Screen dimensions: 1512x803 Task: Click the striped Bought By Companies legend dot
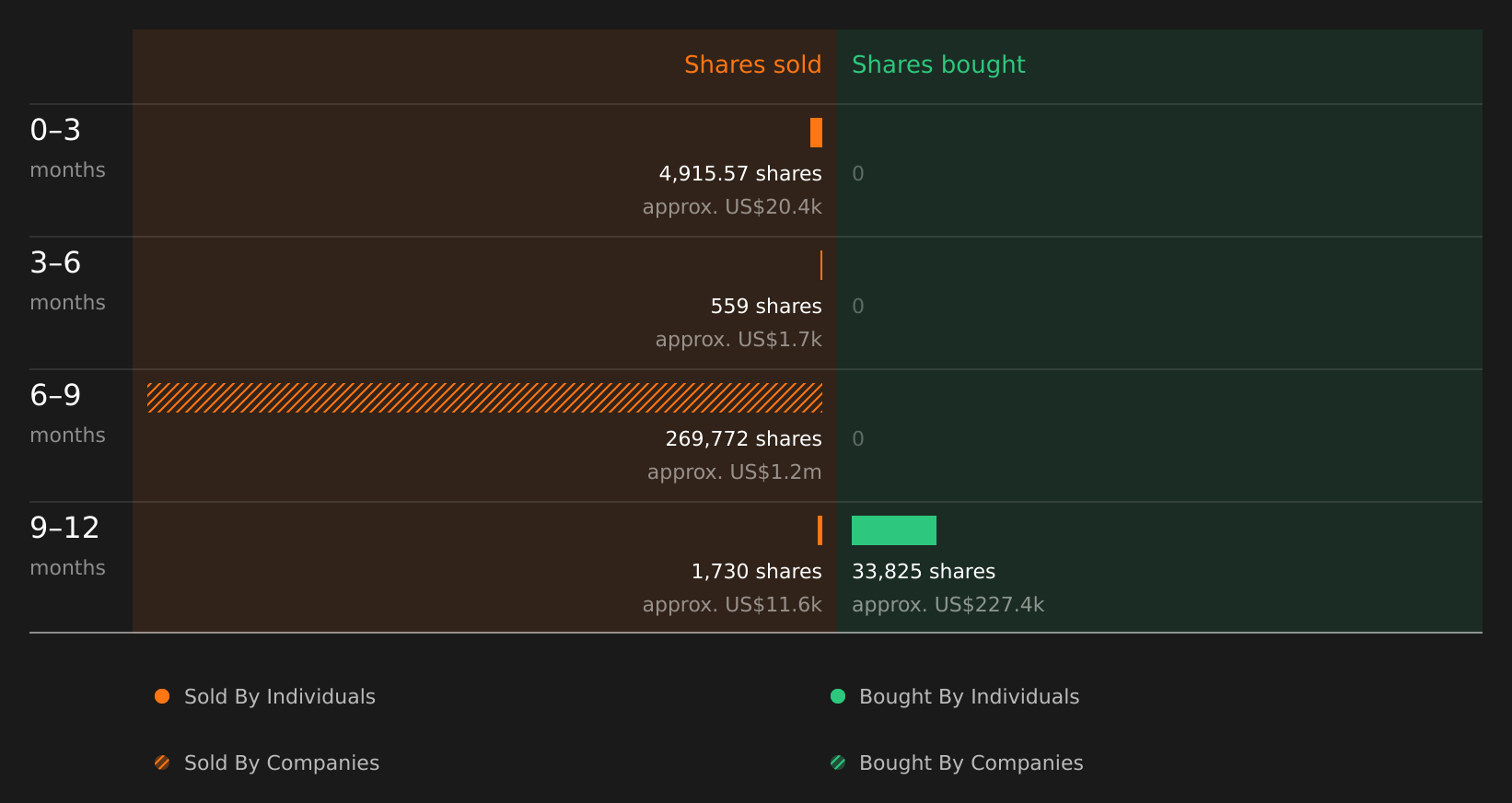(x=838, y=762)
